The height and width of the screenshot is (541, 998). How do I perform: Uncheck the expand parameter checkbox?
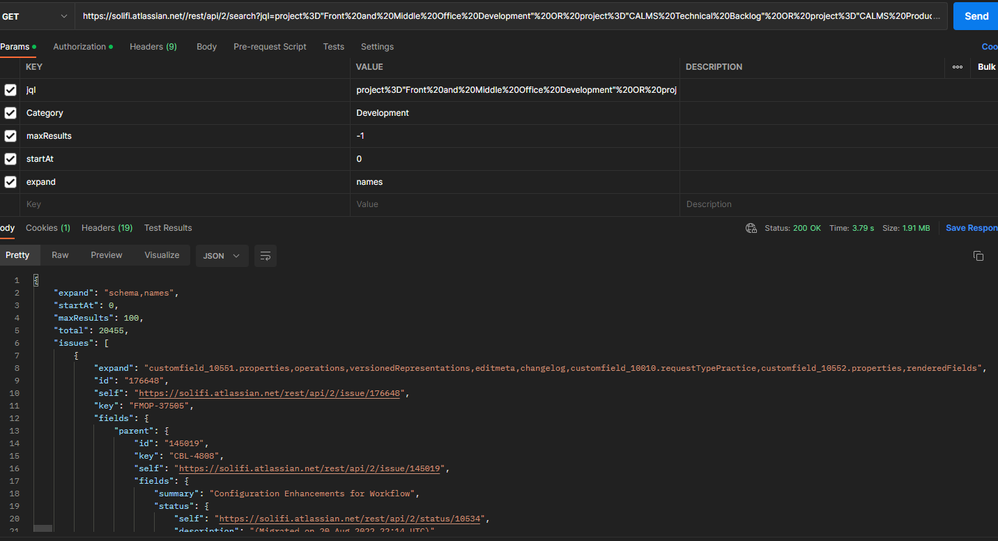10,181
